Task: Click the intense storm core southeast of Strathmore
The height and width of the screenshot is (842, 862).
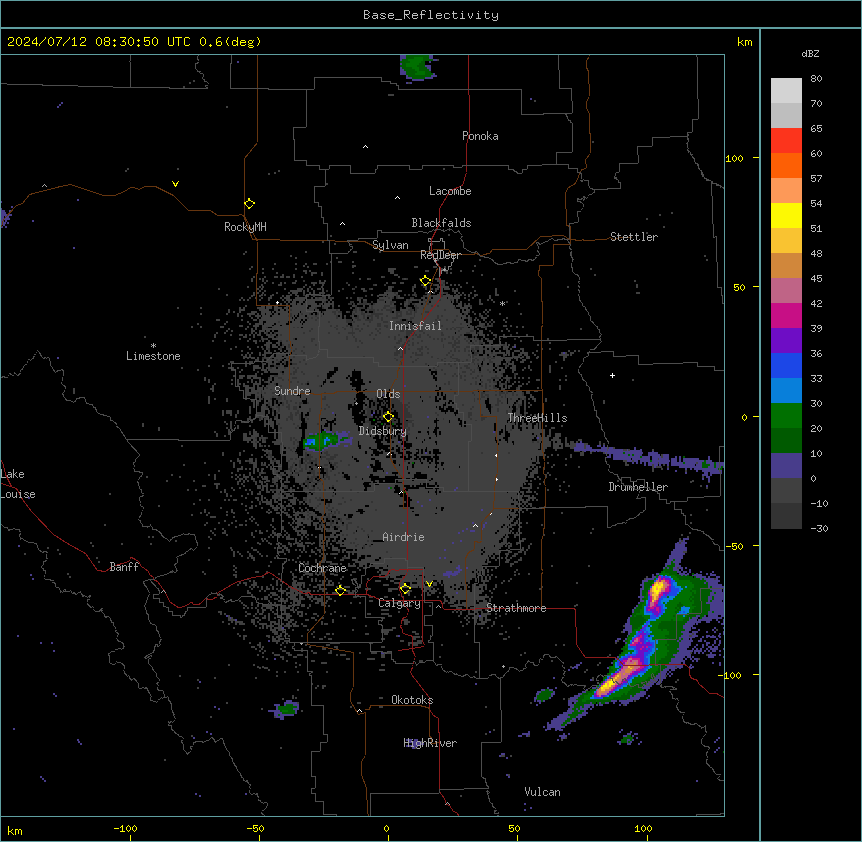Action: (x=621, y=676)
